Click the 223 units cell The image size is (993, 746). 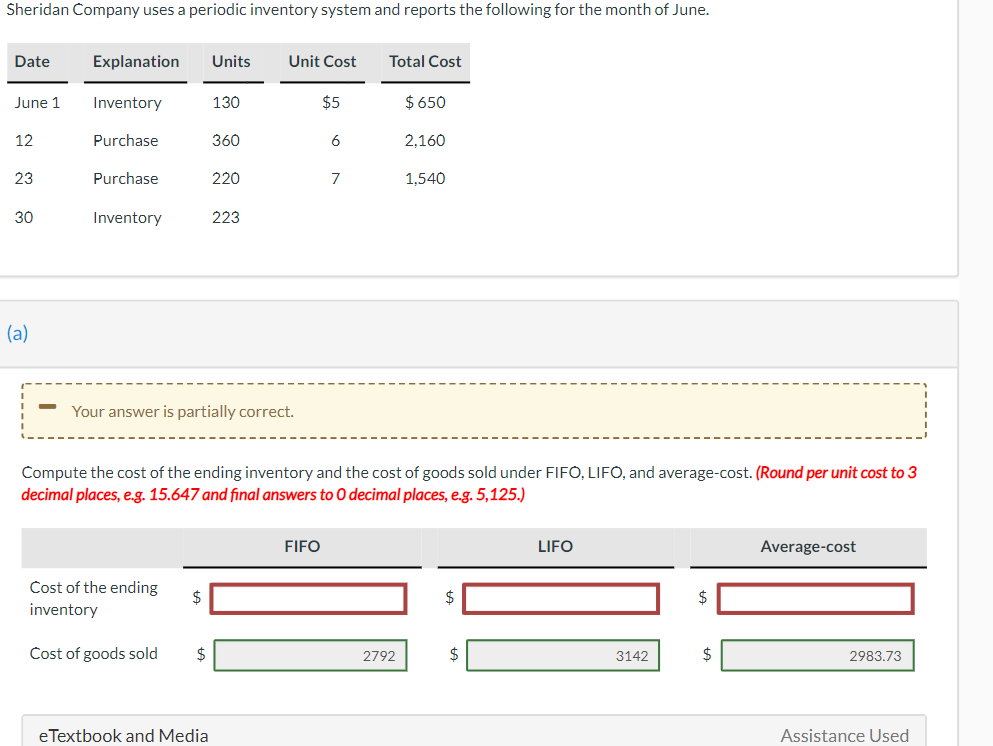click(x=226, y=218)
